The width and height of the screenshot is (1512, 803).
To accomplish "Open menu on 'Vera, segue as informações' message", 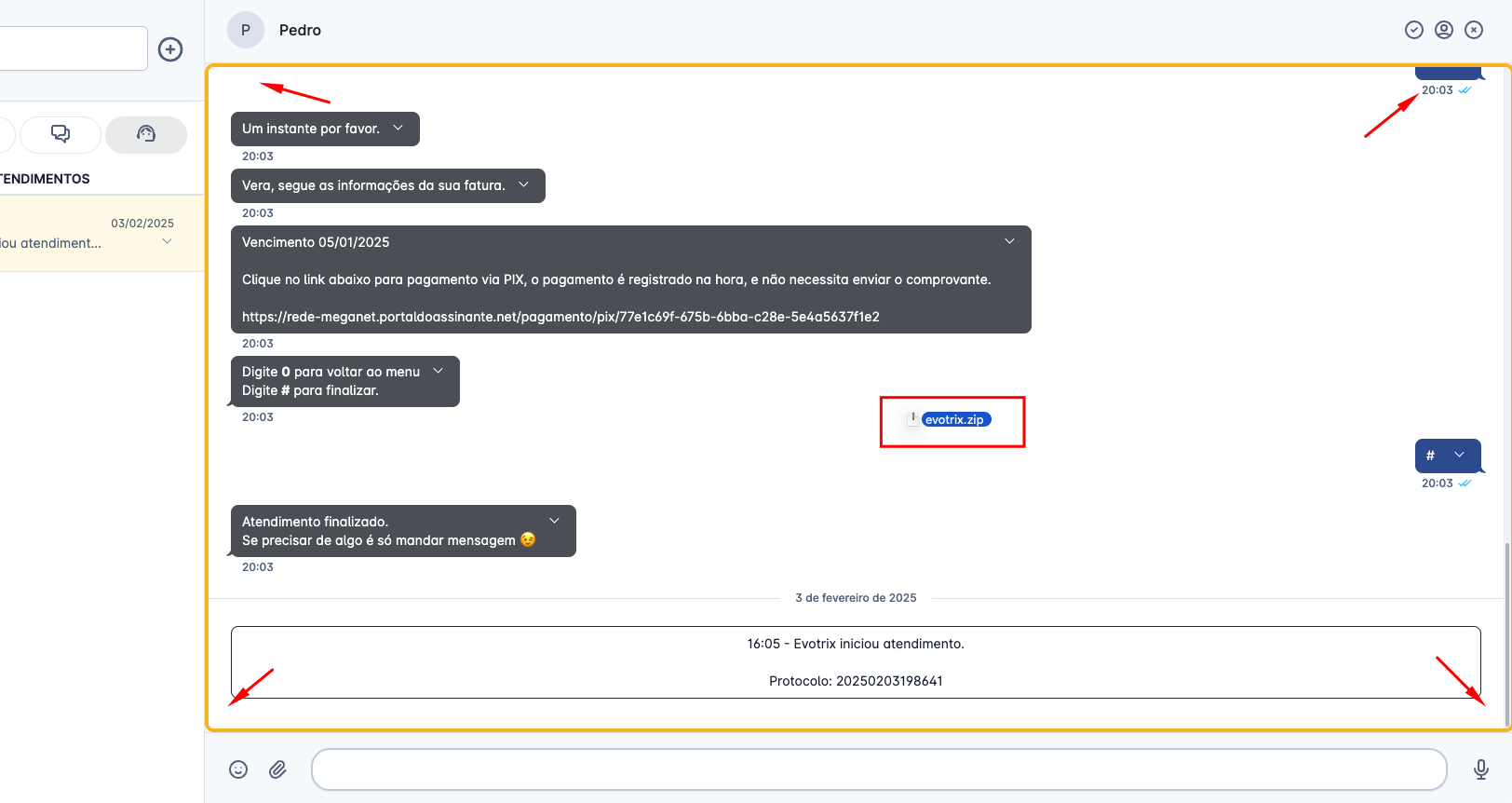I will (x=524, y=184).
